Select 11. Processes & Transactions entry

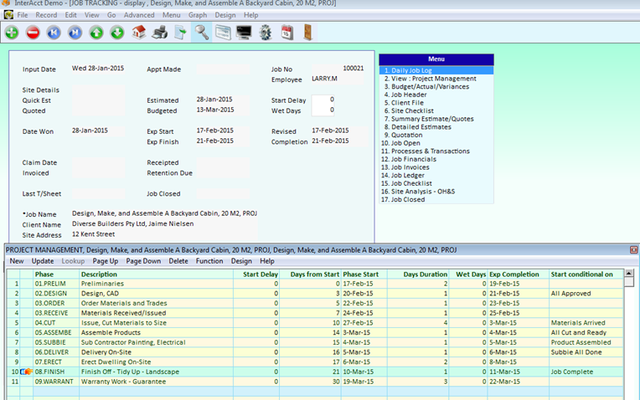[436, 151]
